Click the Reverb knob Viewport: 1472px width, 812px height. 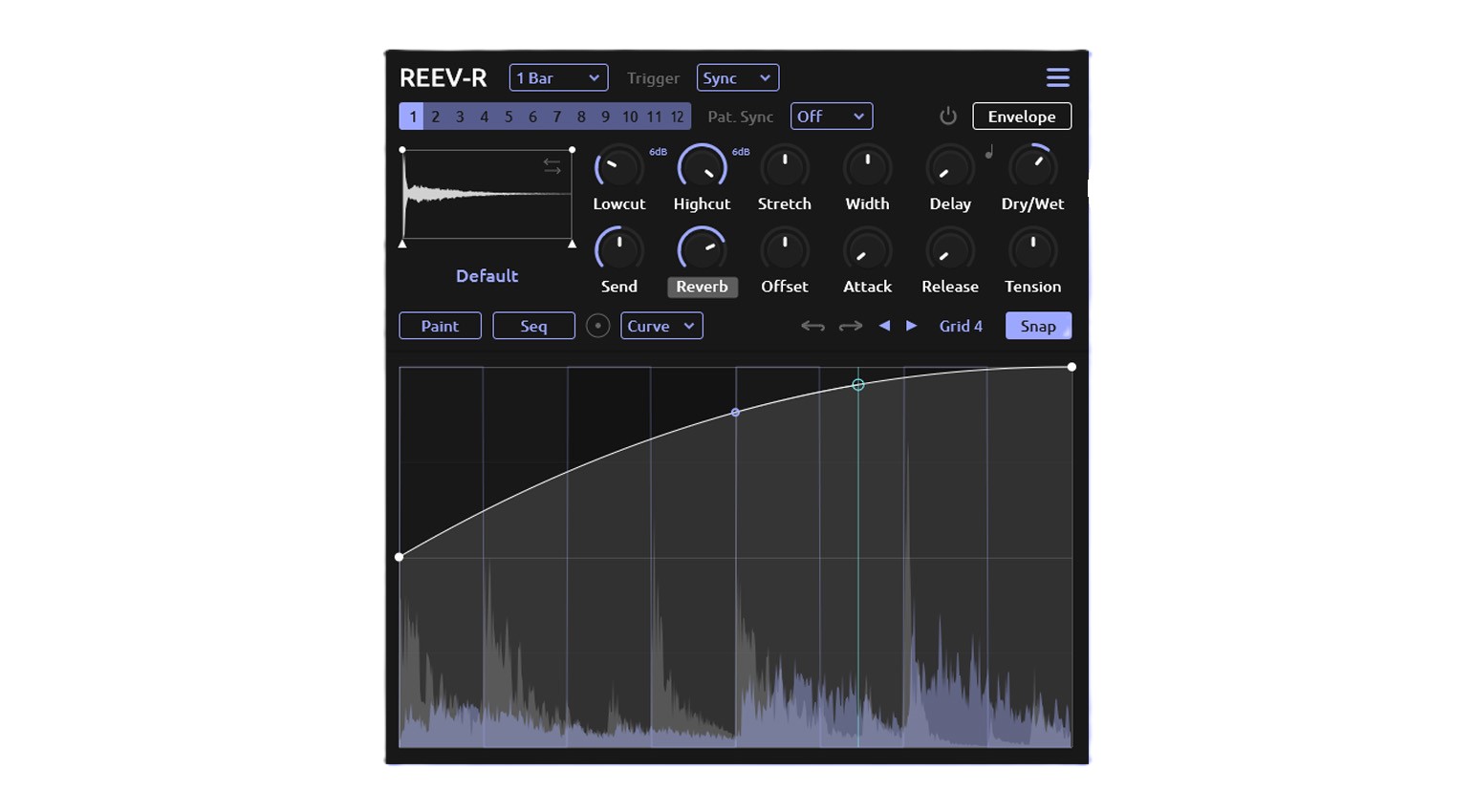pyautogui.click(x=702, y=250)
